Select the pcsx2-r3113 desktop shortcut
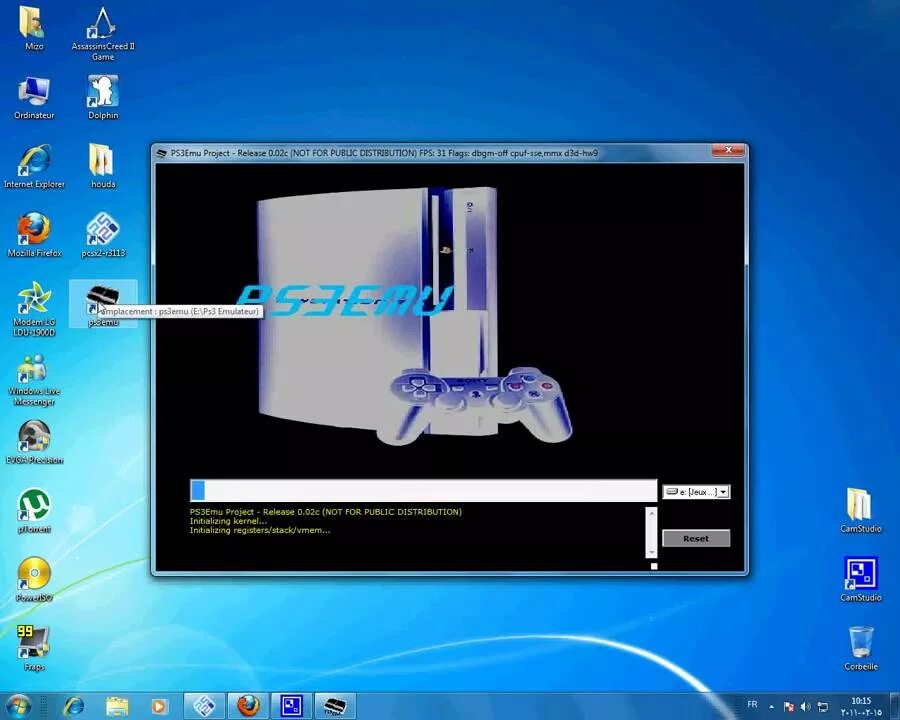 pos(103,235)
